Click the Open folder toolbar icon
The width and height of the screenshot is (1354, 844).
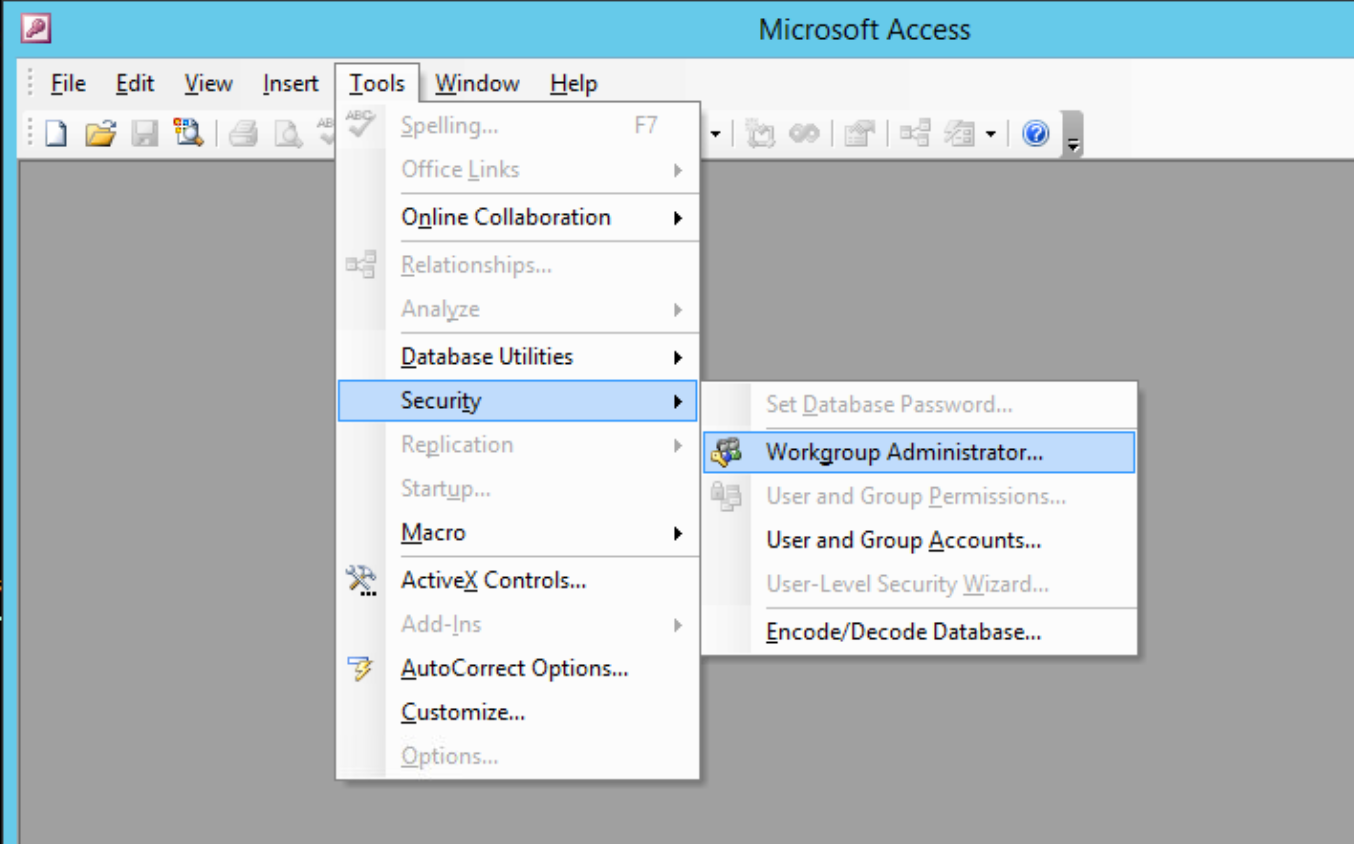coord(100,132)
